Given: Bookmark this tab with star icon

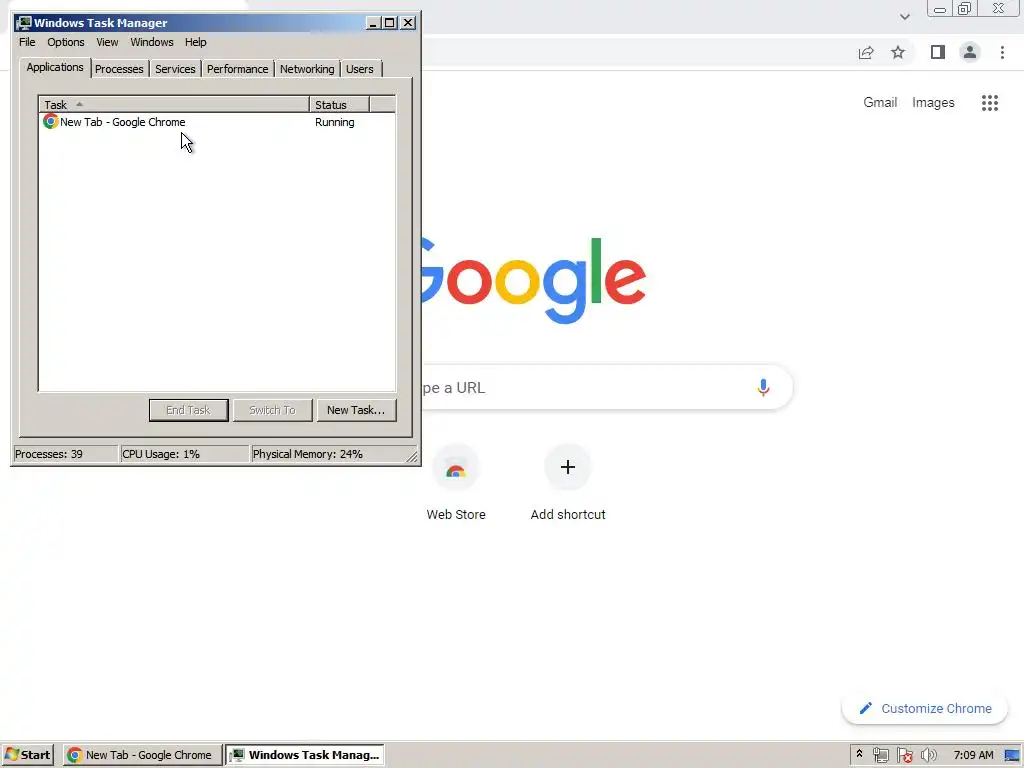Looking at the screenshot, I should [x=898, y=52].
